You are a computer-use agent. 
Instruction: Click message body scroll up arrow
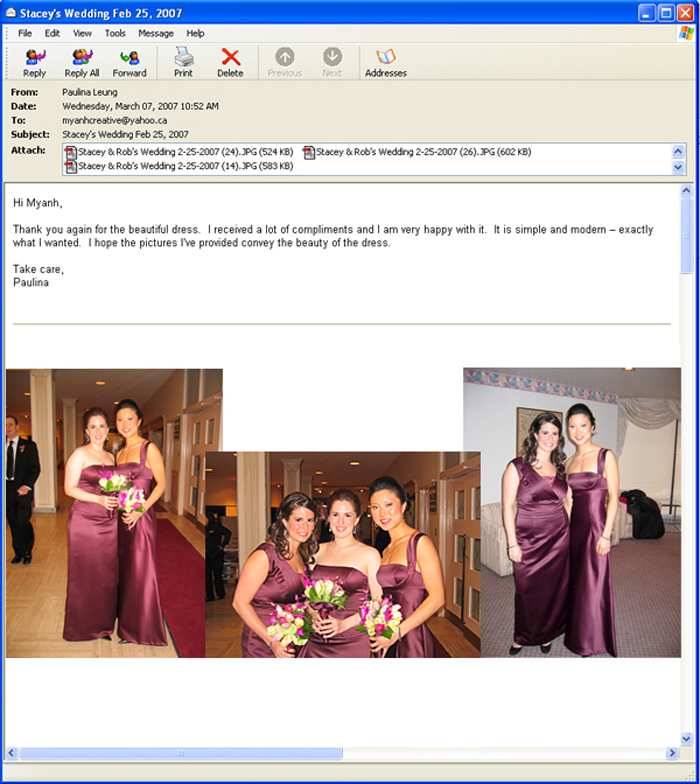click(686, 190)
